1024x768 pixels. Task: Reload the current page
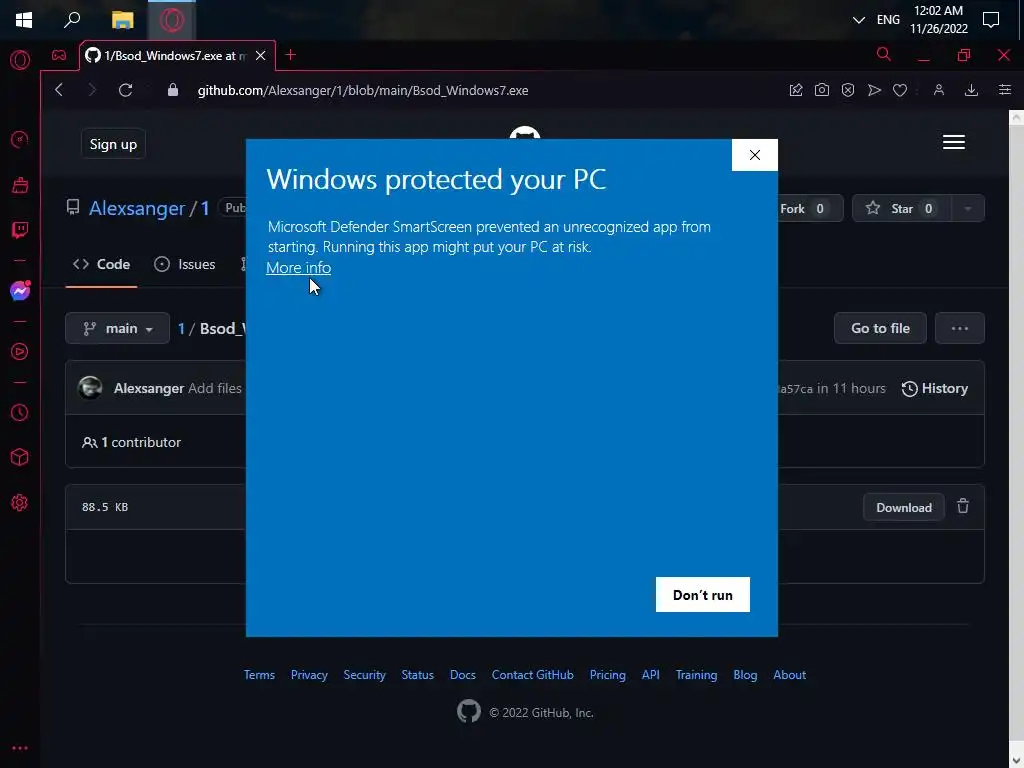click(125, 90)
